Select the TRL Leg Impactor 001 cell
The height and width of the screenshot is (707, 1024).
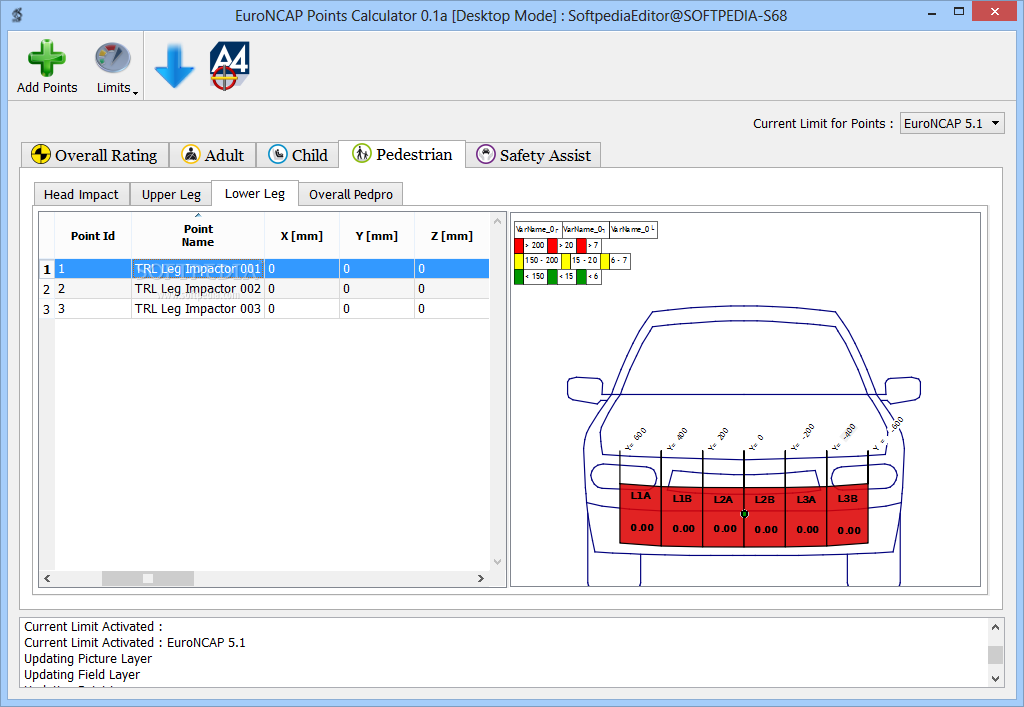(x=198, y=269)
